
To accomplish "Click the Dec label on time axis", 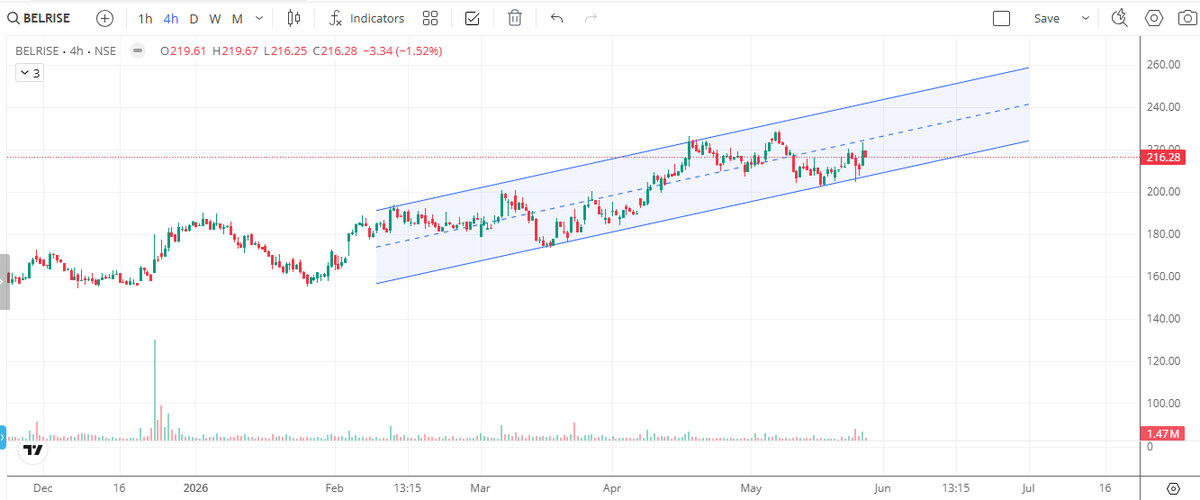I will tap(42, 488).
